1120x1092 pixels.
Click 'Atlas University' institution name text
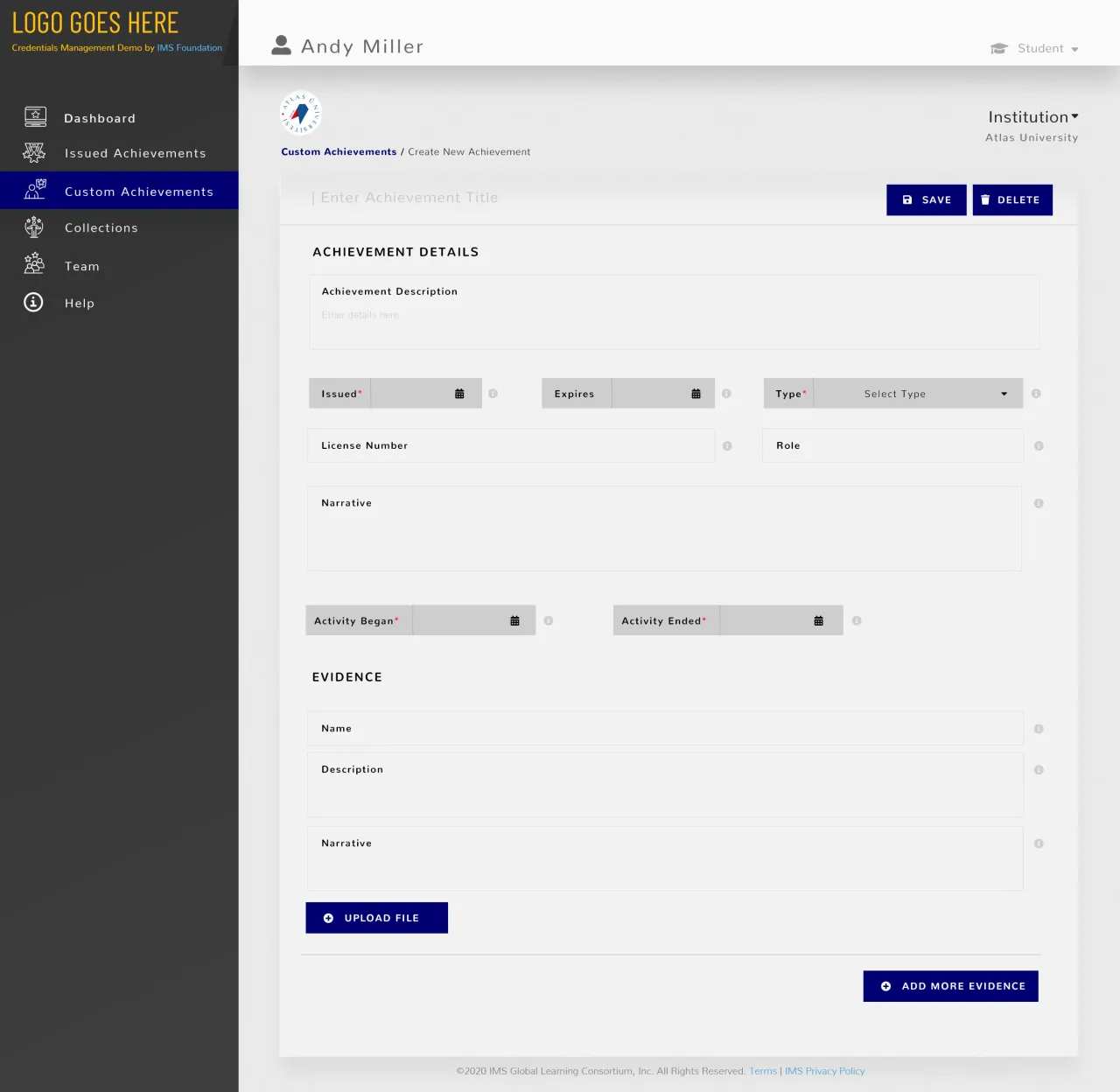[x=1032, y=137]
